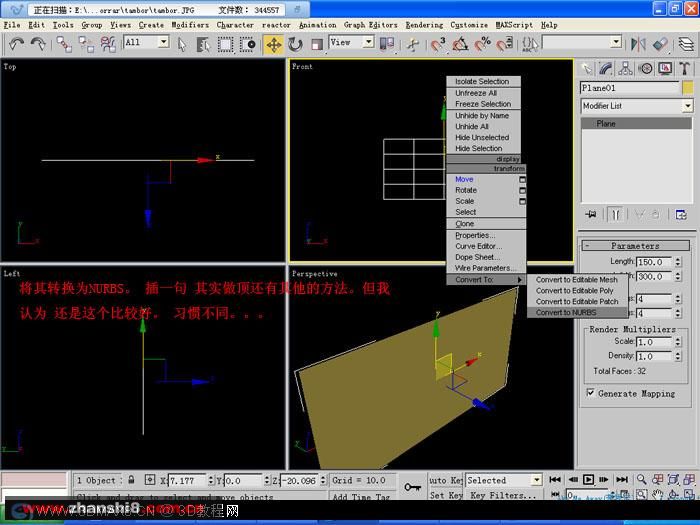This screenshot has height=525, width=700.
Task: Open the Mirror selected objects tool
Action: tap(638, 44)
